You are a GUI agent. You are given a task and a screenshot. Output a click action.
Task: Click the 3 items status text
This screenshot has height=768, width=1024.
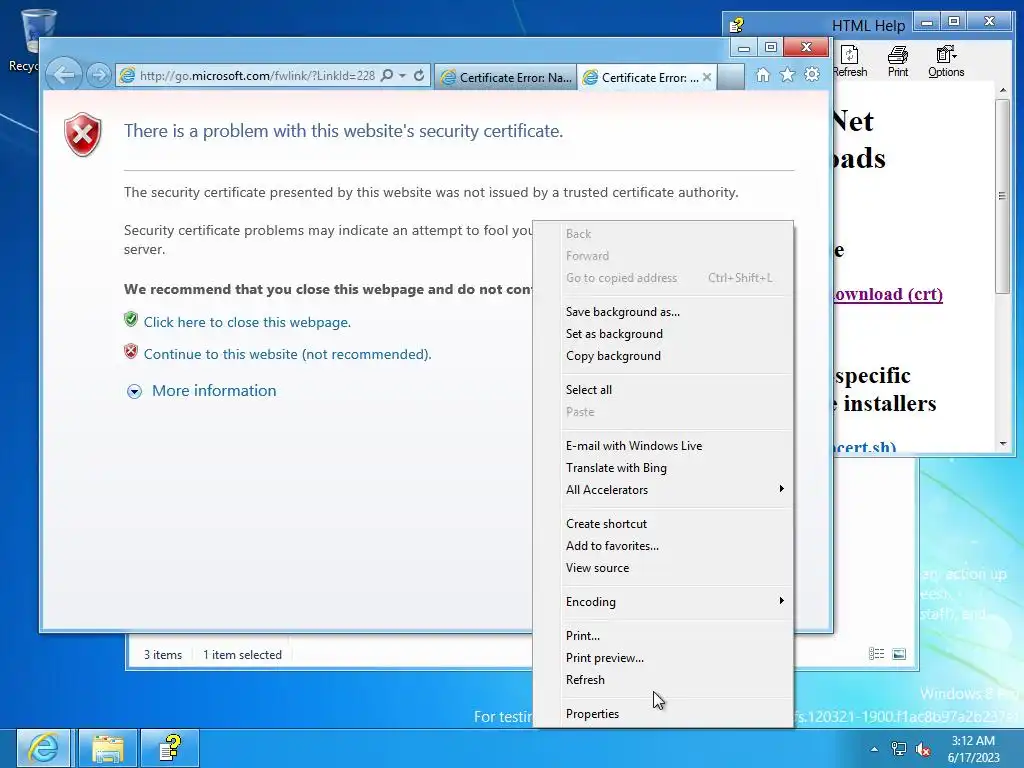pos(163,655)
